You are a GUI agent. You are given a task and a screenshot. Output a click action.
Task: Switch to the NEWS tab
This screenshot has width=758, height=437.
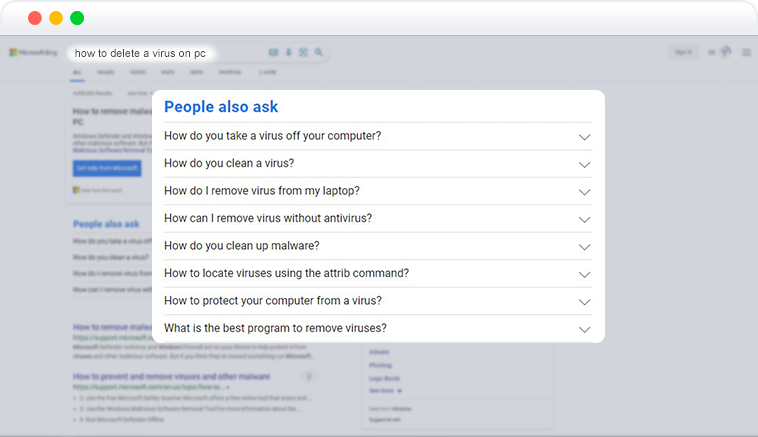click(196, 73)
